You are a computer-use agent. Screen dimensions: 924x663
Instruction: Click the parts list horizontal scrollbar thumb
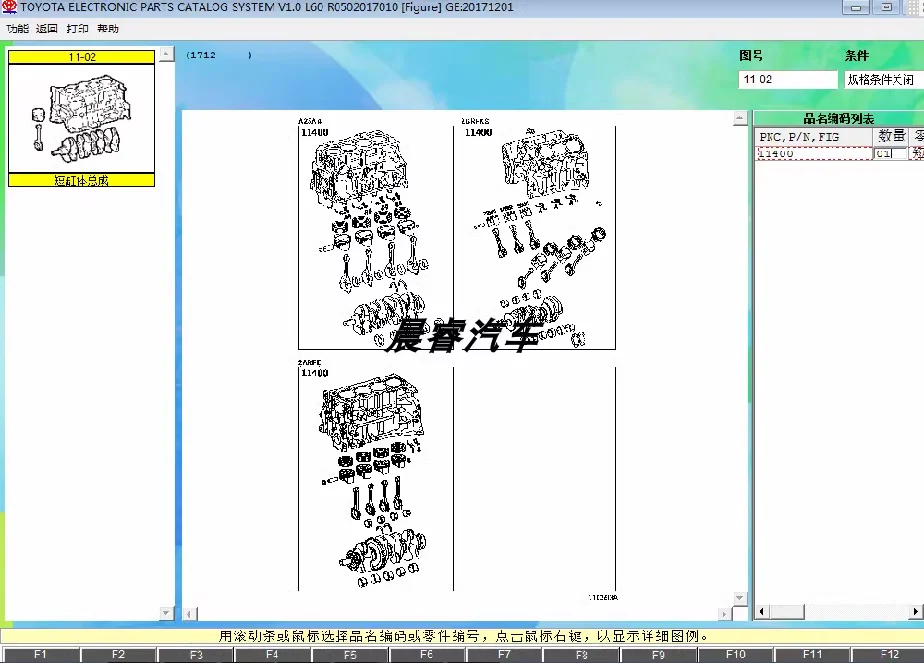click(x=787, y=612)
